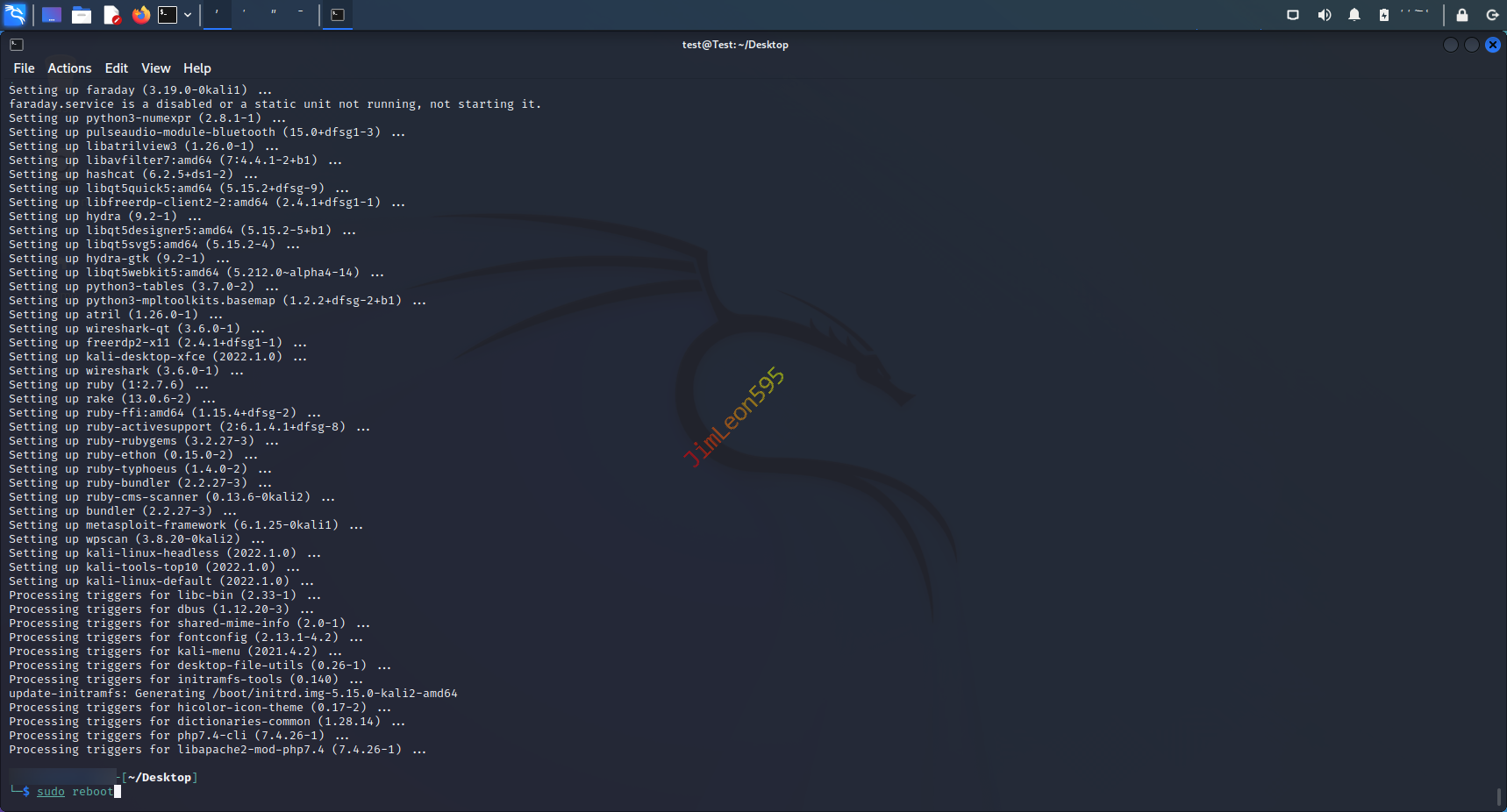Click the volume speaker icon
The height and width of the screenshot is (812, 1507).
1324,15
